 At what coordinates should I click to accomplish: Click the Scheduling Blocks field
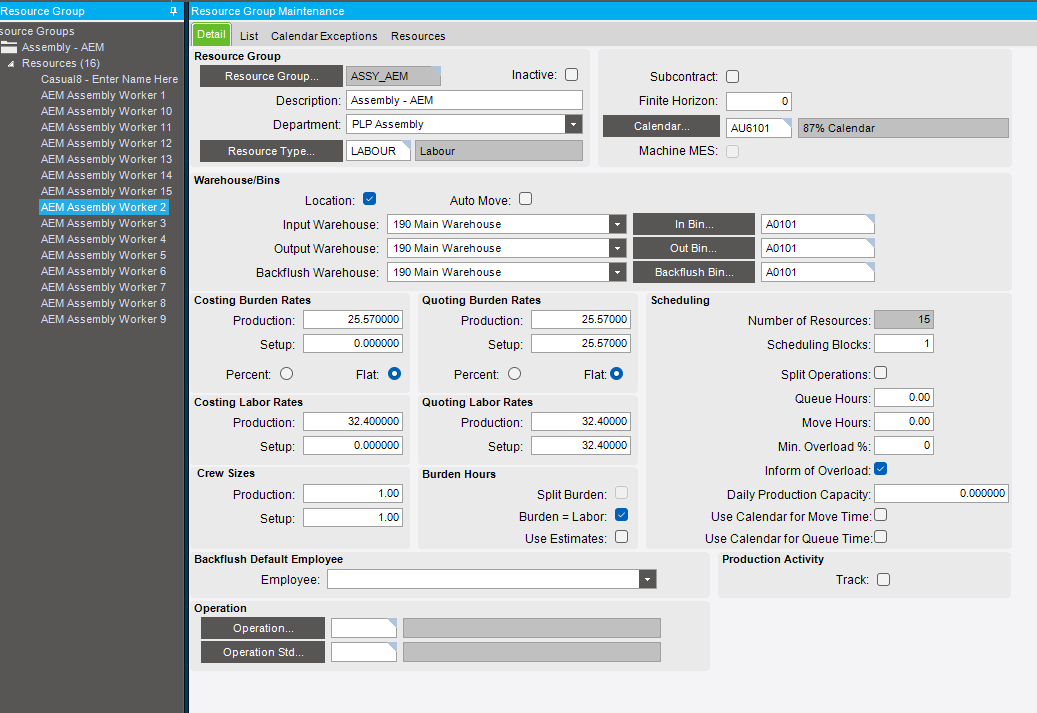tap(904, 344)
